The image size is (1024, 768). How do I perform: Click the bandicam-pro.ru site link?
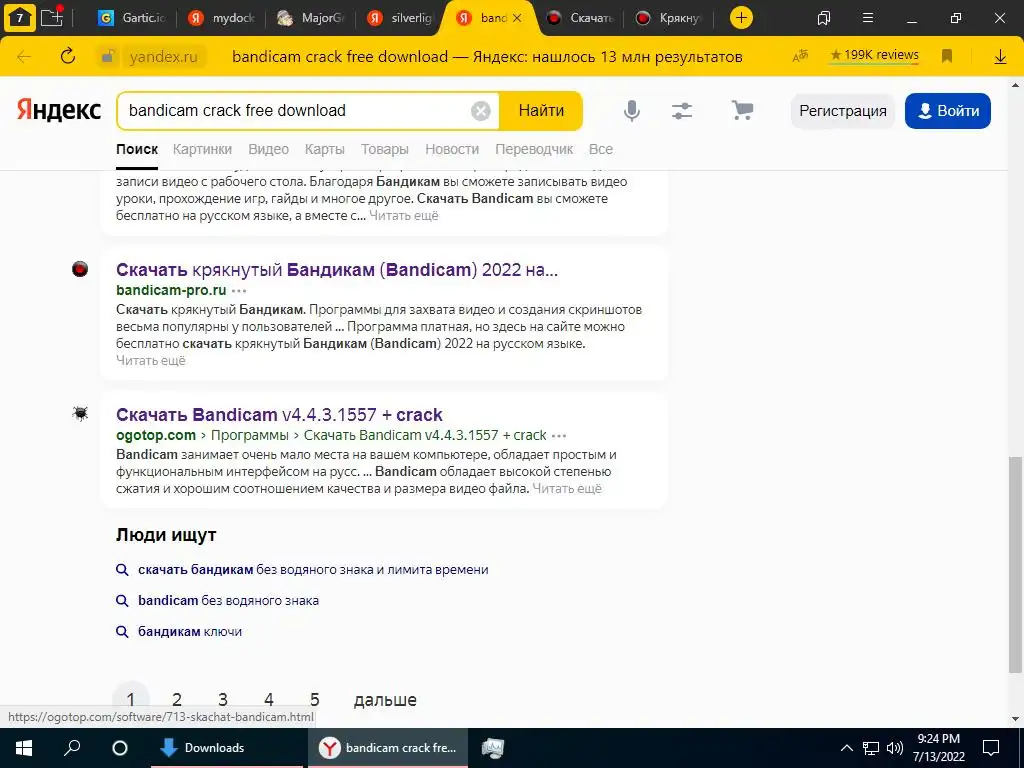pyautogui.click(x=171, y=290)
